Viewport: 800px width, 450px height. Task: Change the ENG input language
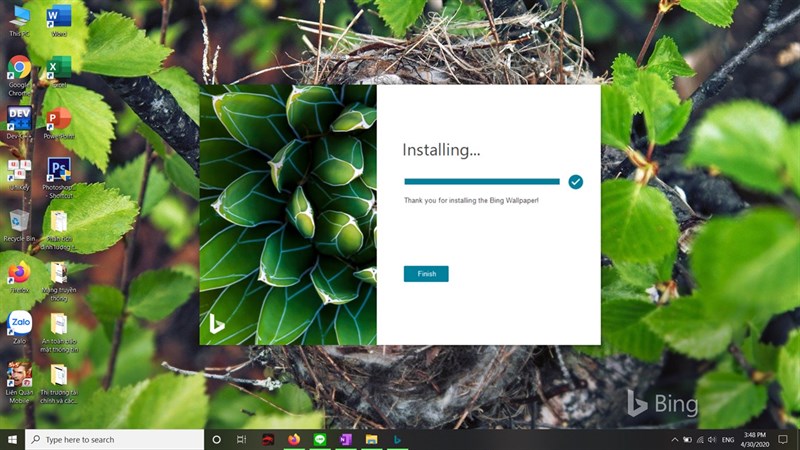click(728, 439)
